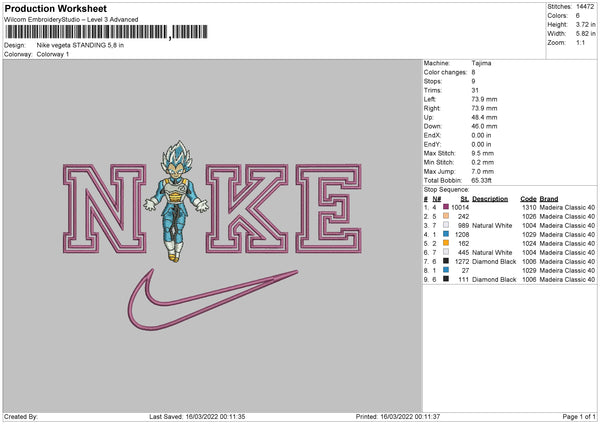Click the outlined letter K in the design
Image resolution: width=600 pixels, height=424 pixels.
[247, 209]
